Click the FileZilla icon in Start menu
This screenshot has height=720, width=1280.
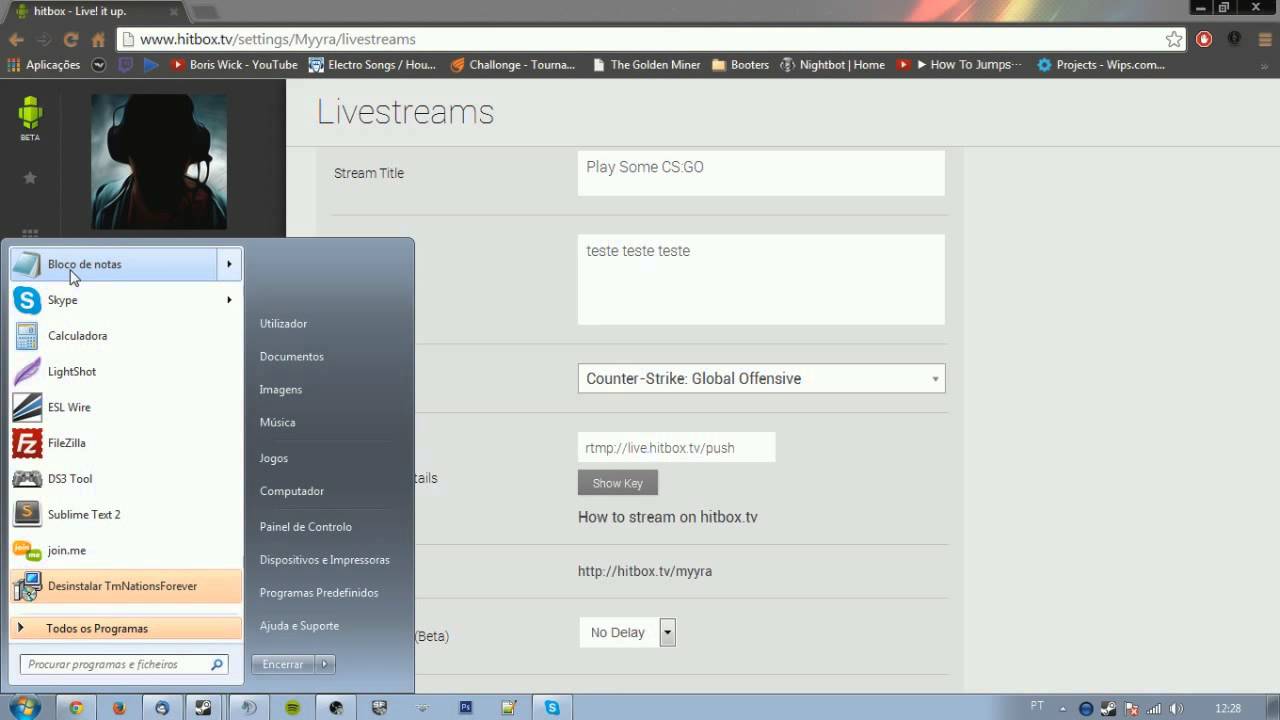coord(27,443)
